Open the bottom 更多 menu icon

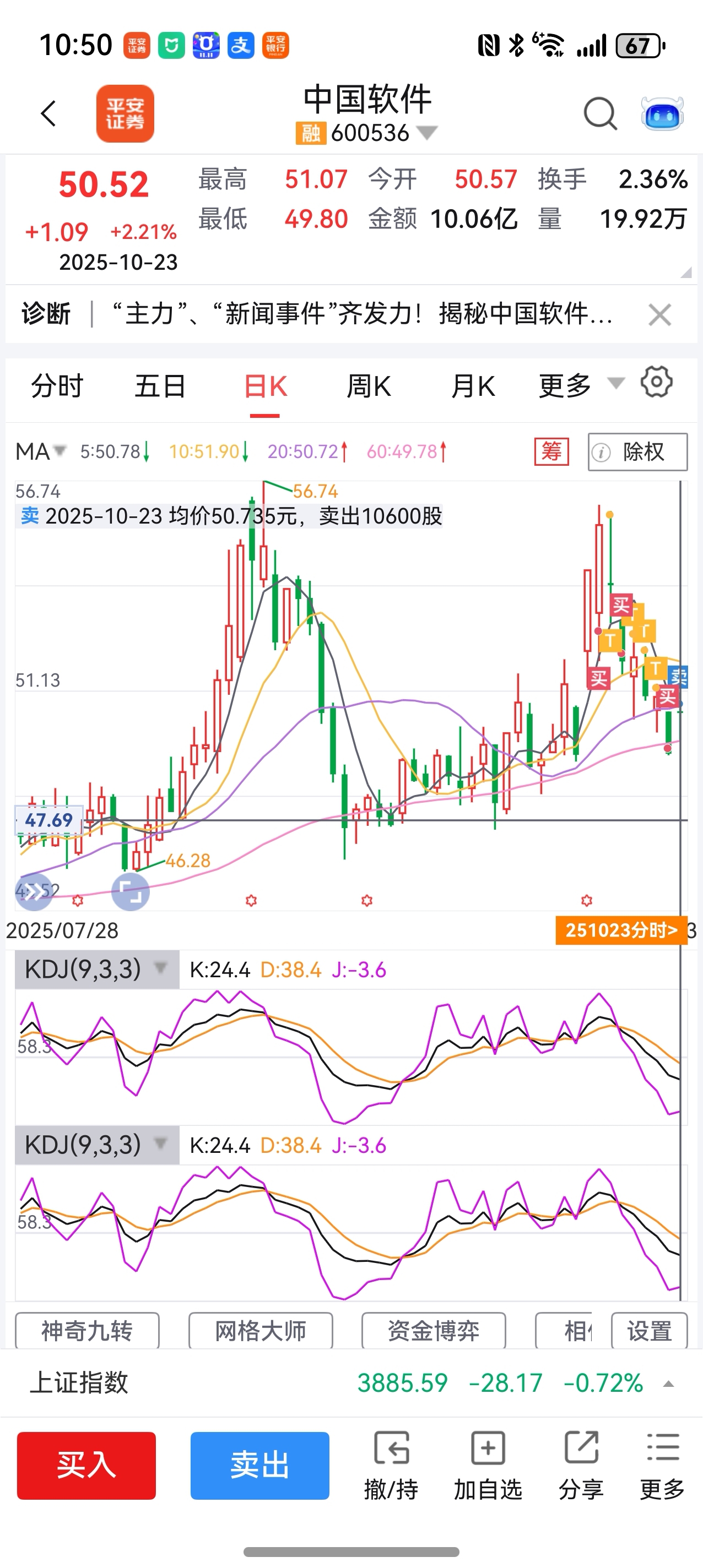662,1466
